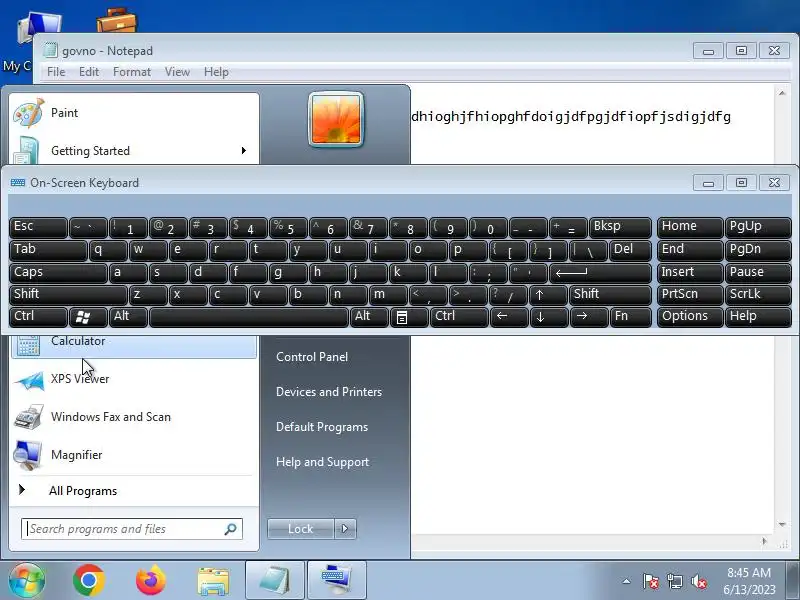Click Show desktop strip at taskbar end
This screenshot has width=800, height=600.
tap(792, 581)
